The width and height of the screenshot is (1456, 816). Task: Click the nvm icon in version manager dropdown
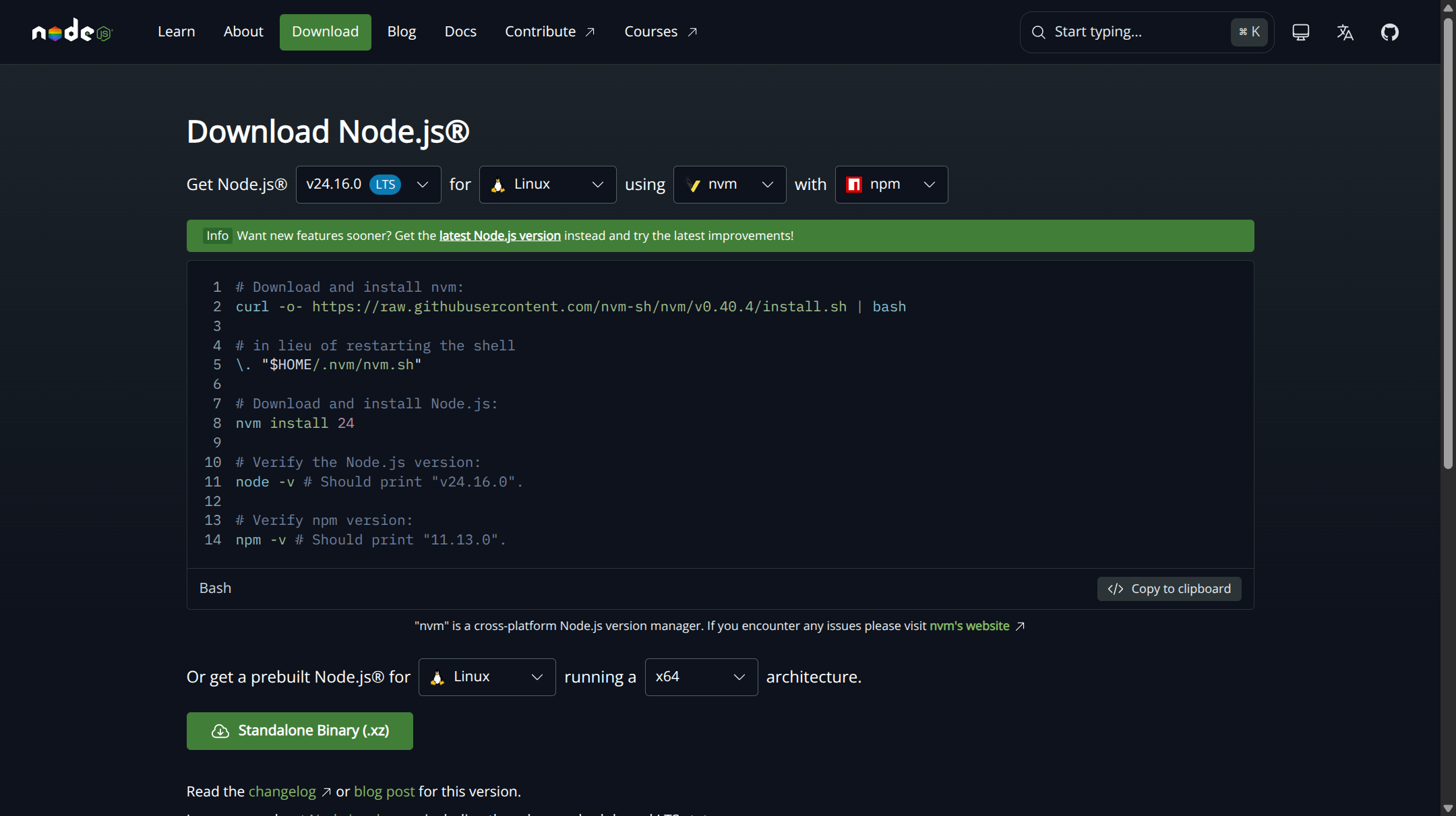point(693,185)
